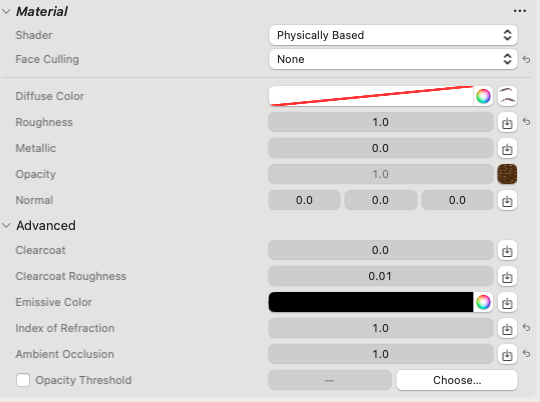
Task: Open color wheel for Emissive Color
Action: pyautogui.click(x=483, y=302)
